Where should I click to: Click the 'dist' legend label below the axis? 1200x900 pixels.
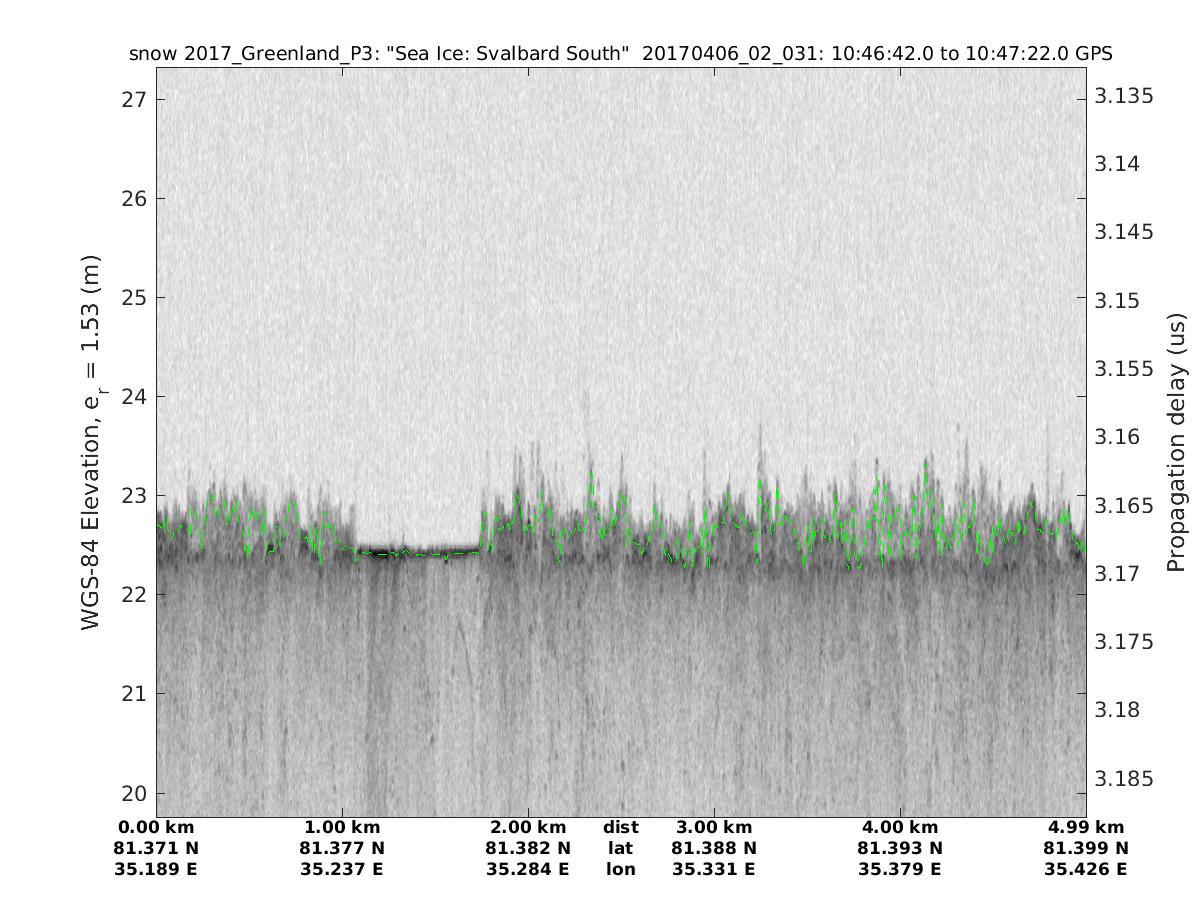(x=620, y=827)
